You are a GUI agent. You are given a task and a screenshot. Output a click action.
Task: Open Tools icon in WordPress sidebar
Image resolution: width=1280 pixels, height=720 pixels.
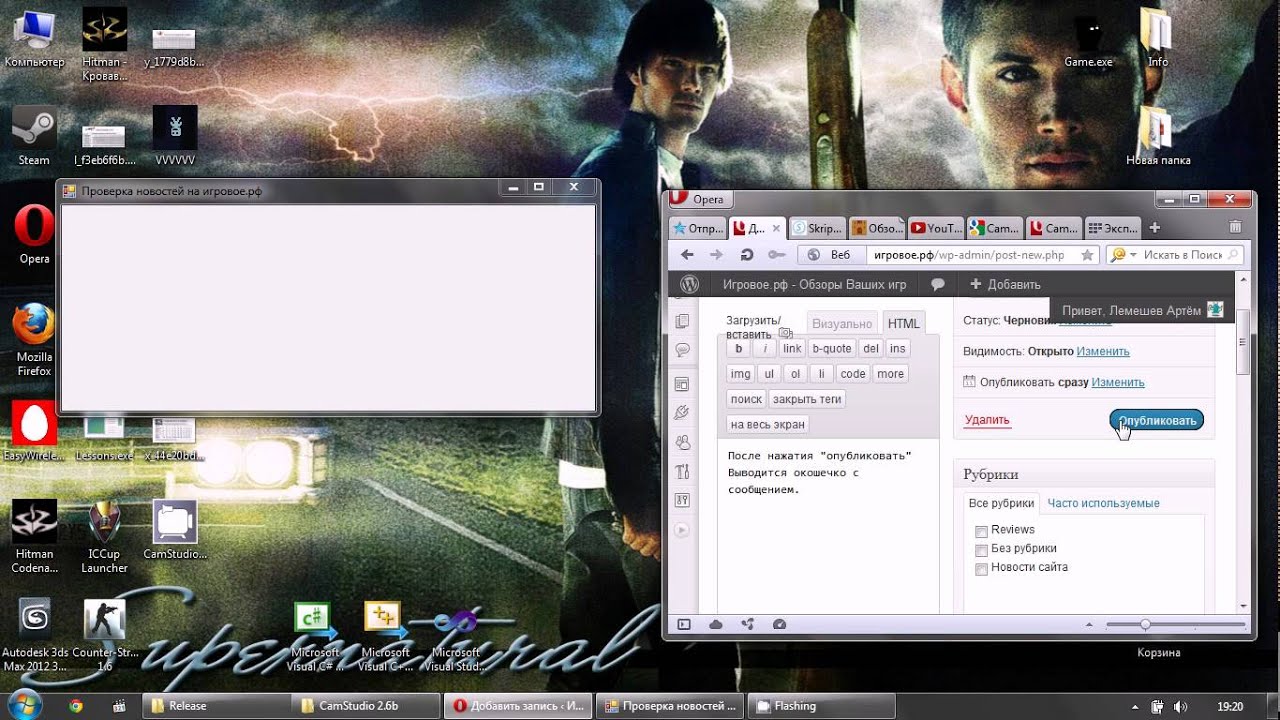tap(683, 471)
